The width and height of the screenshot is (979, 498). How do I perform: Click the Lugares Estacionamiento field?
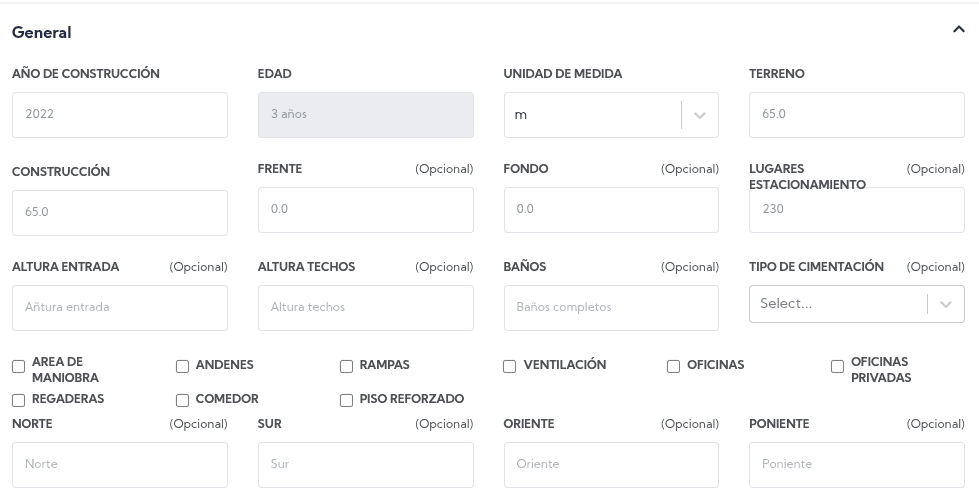pos(856,210)
